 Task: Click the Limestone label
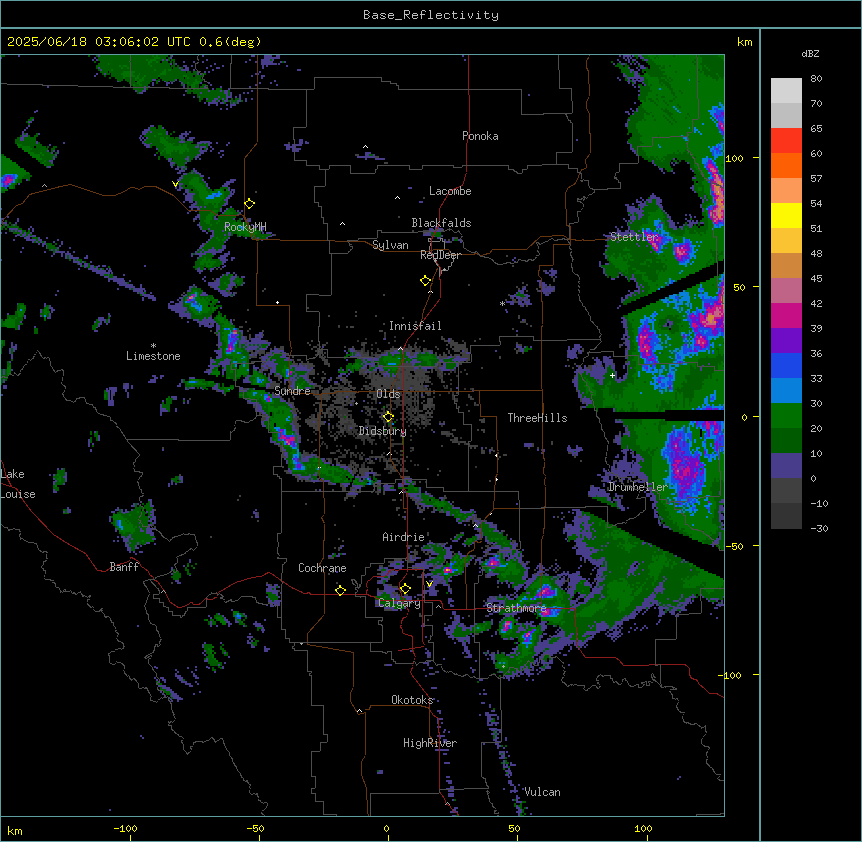point(153,356)
